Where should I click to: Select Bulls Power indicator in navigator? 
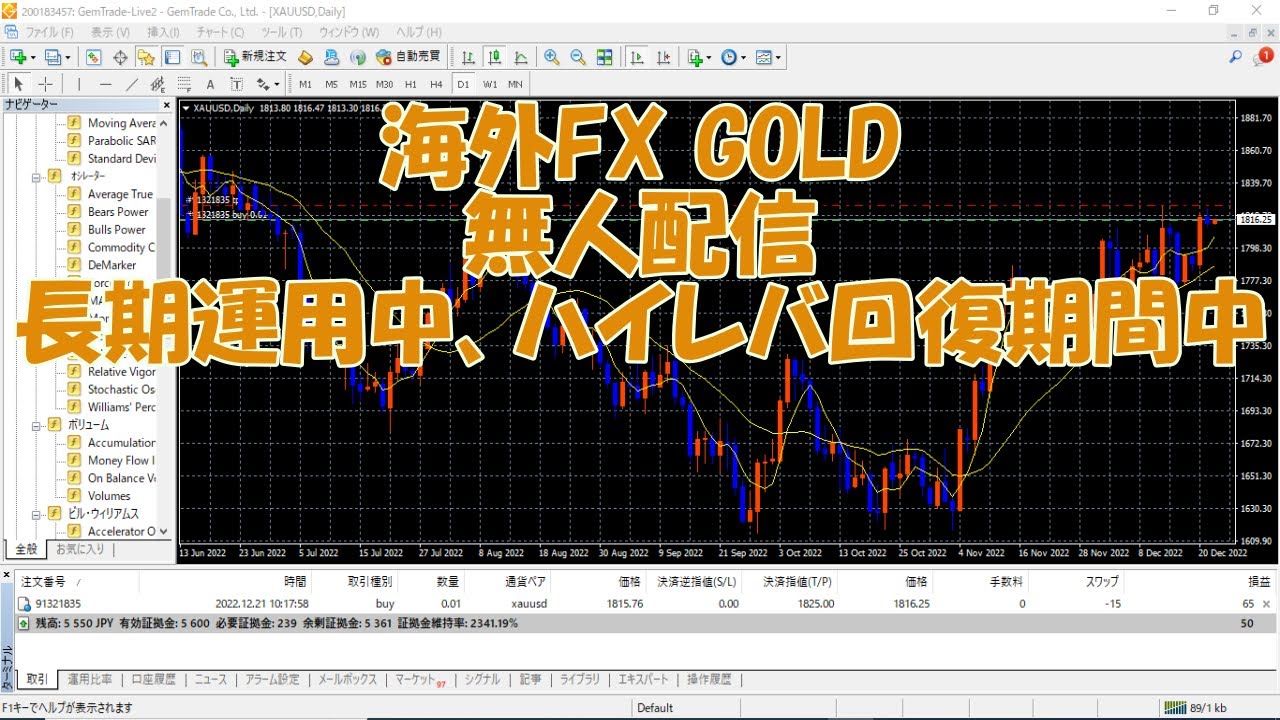[116, 230]
